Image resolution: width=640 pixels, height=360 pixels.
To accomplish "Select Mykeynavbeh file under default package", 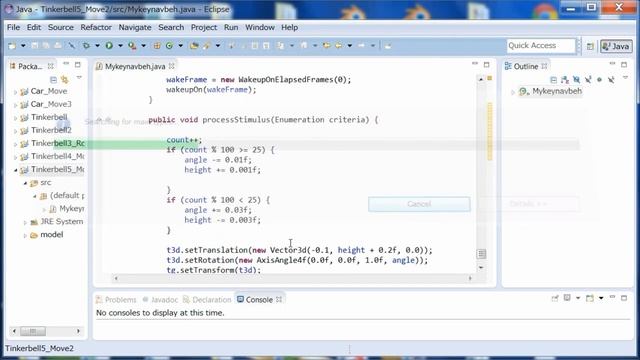I will tap(67, 209).
